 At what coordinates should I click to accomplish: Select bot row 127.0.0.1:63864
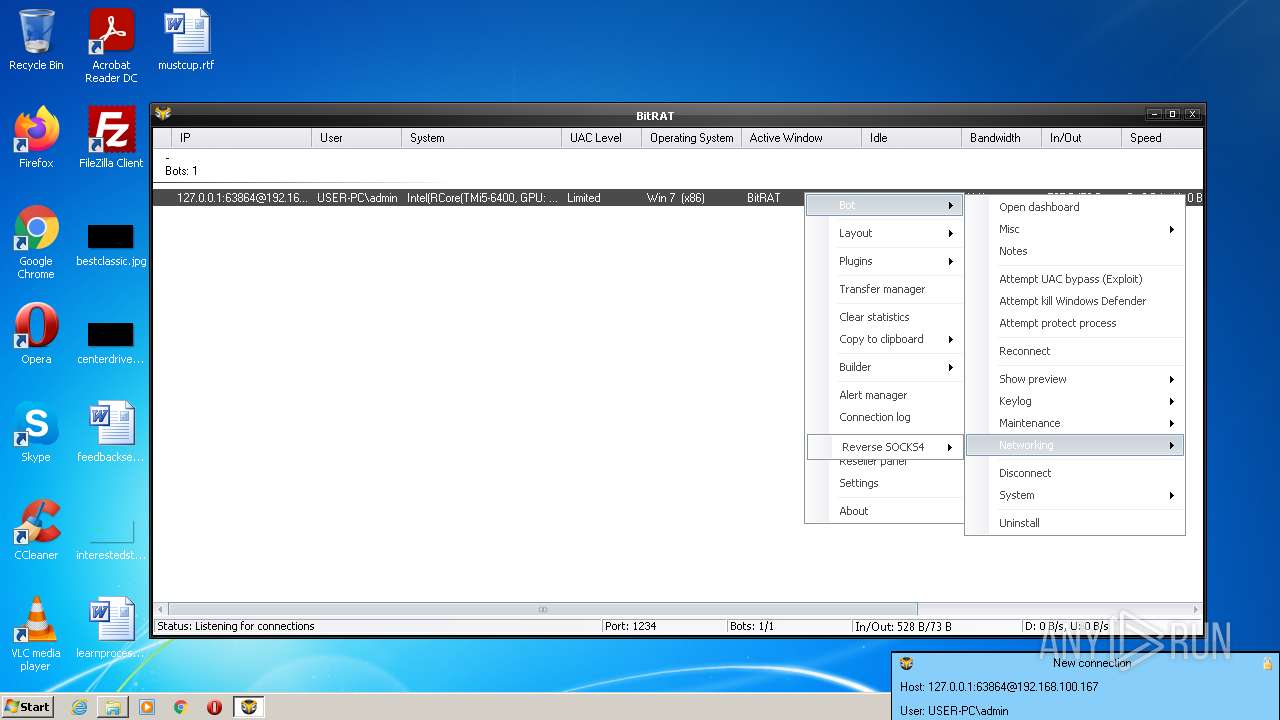tap(480, 198)
